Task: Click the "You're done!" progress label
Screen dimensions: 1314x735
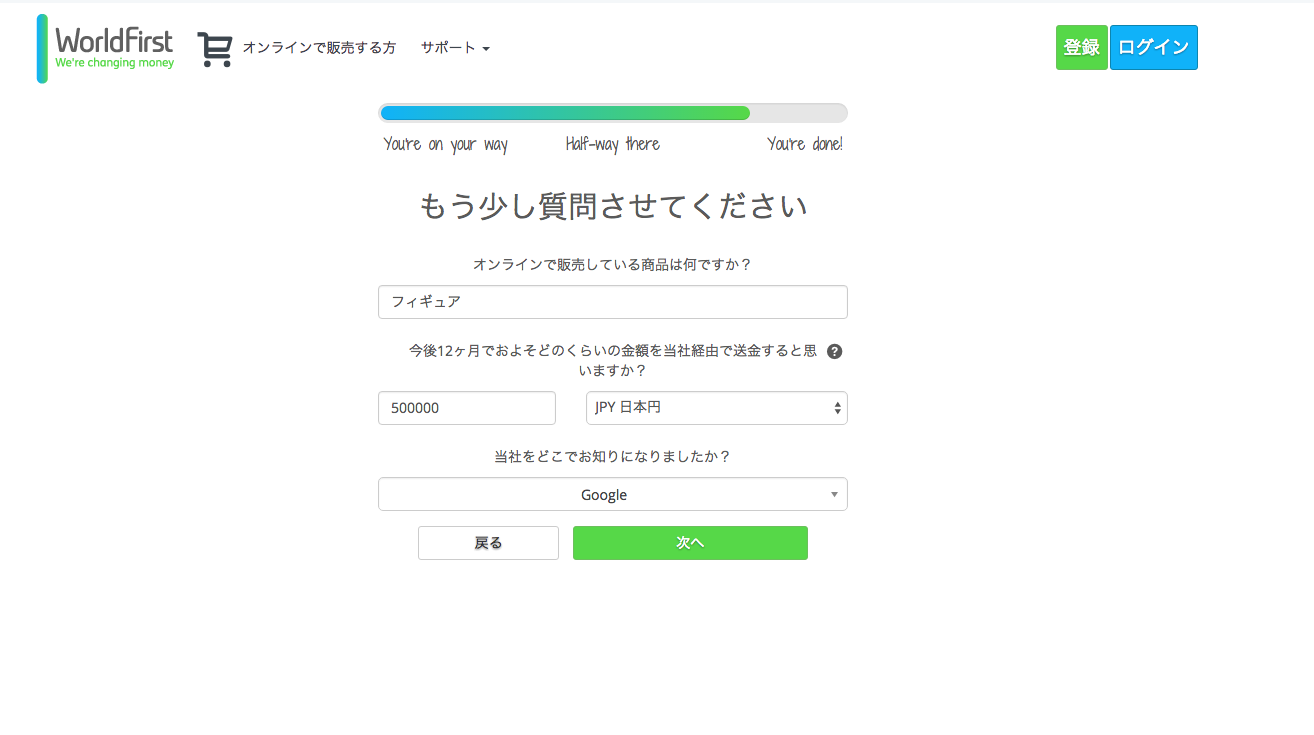Action: tap(804, 145)
